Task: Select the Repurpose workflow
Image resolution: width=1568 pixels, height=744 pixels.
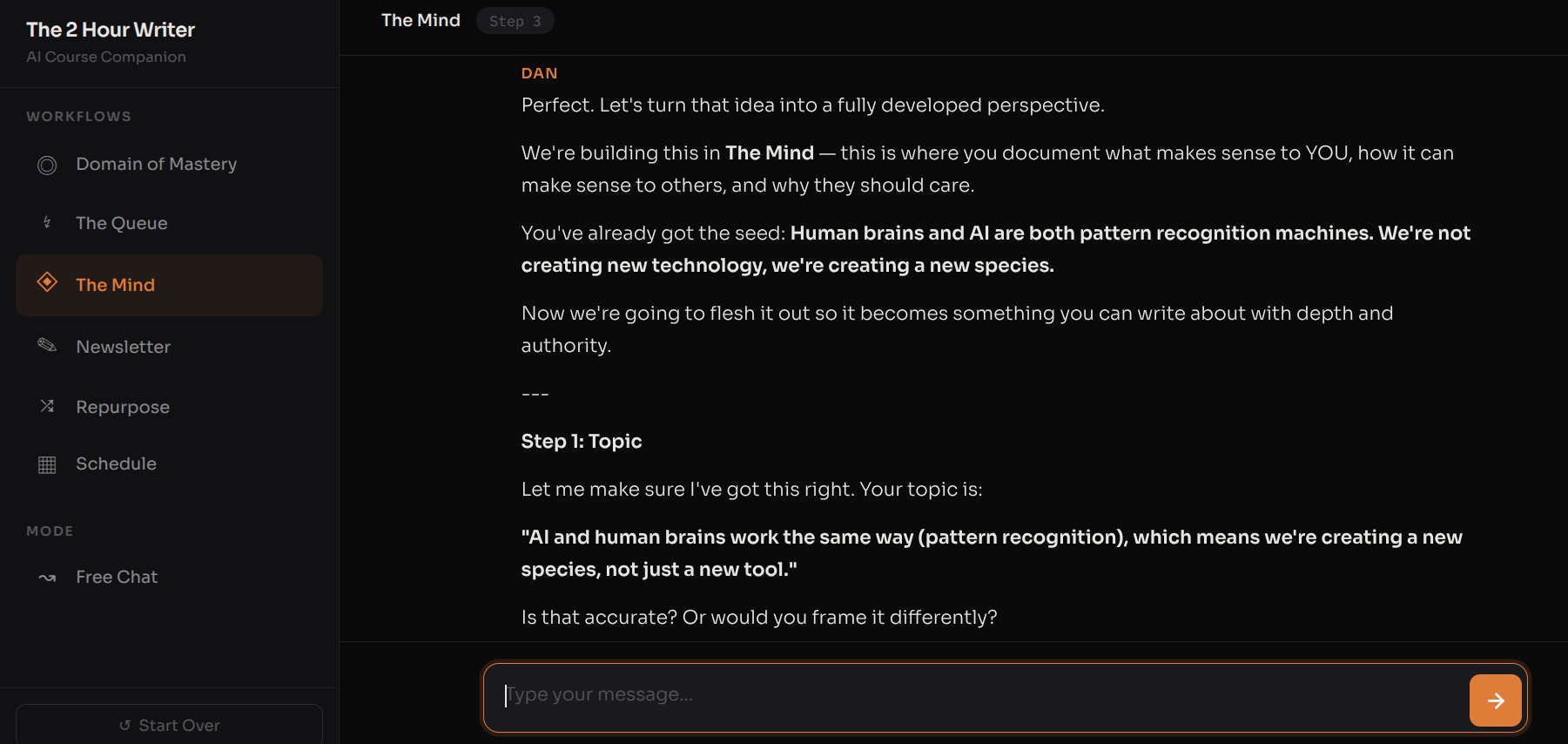Action: pyautogui.click(x=122, y=406)
